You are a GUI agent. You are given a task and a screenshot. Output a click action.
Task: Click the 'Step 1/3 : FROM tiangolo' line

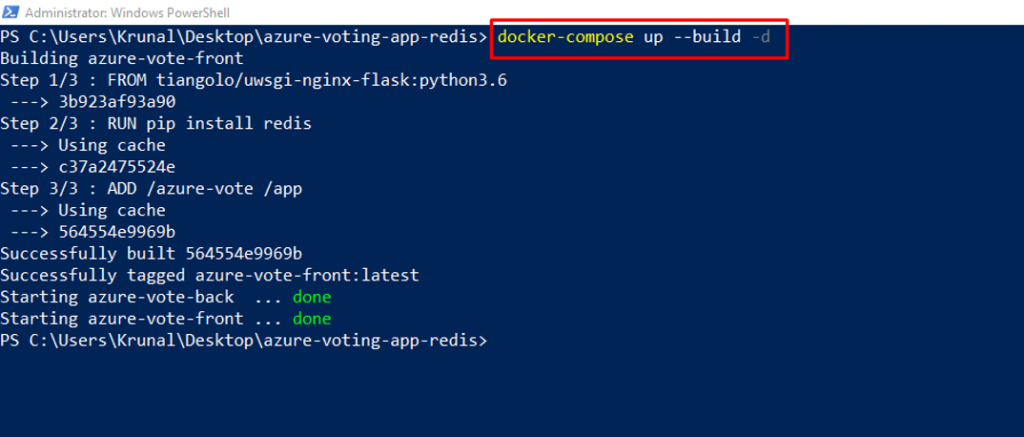(x=253, y=80)
